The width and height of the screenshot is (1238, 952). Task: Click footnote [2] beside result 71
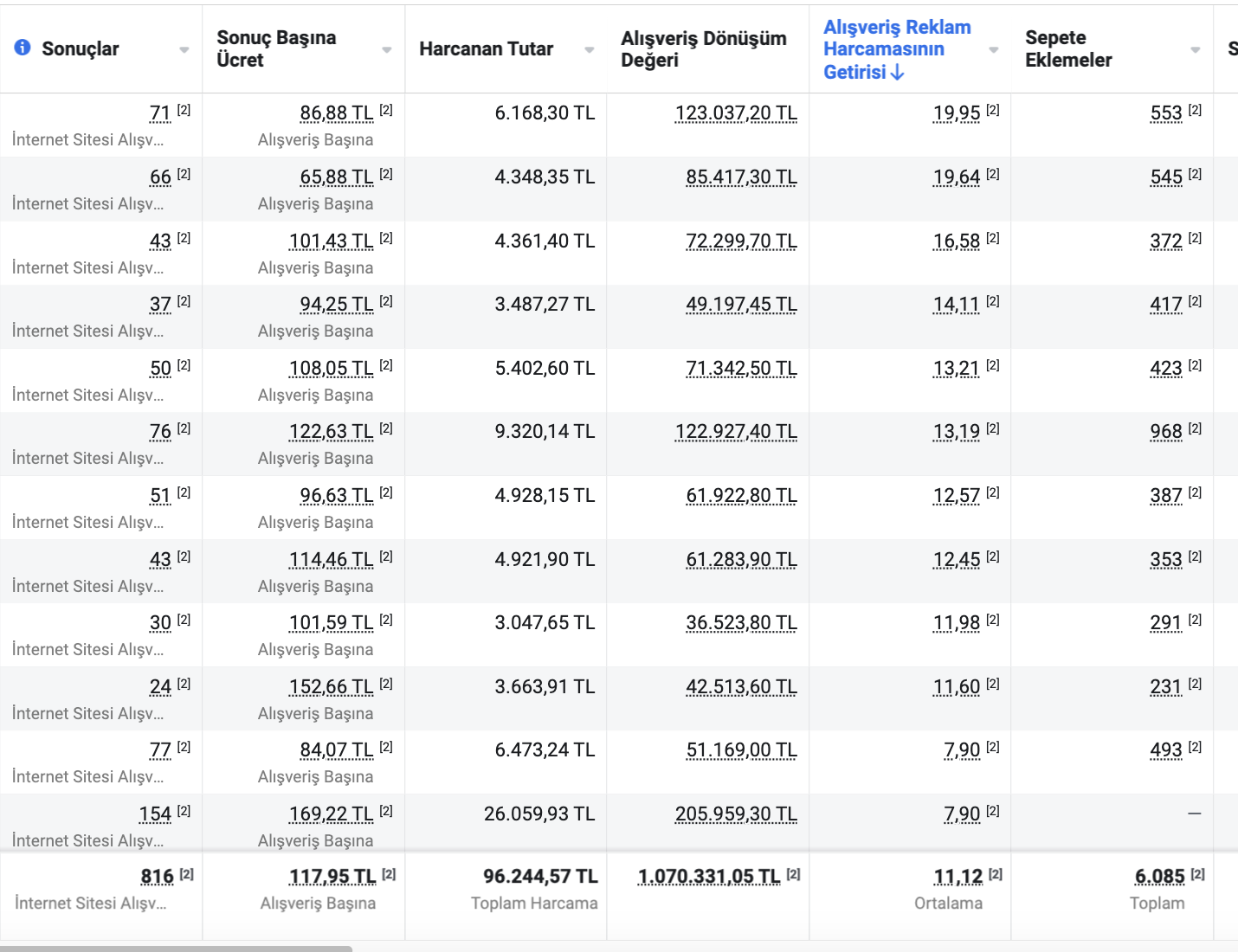pos(184,110)
